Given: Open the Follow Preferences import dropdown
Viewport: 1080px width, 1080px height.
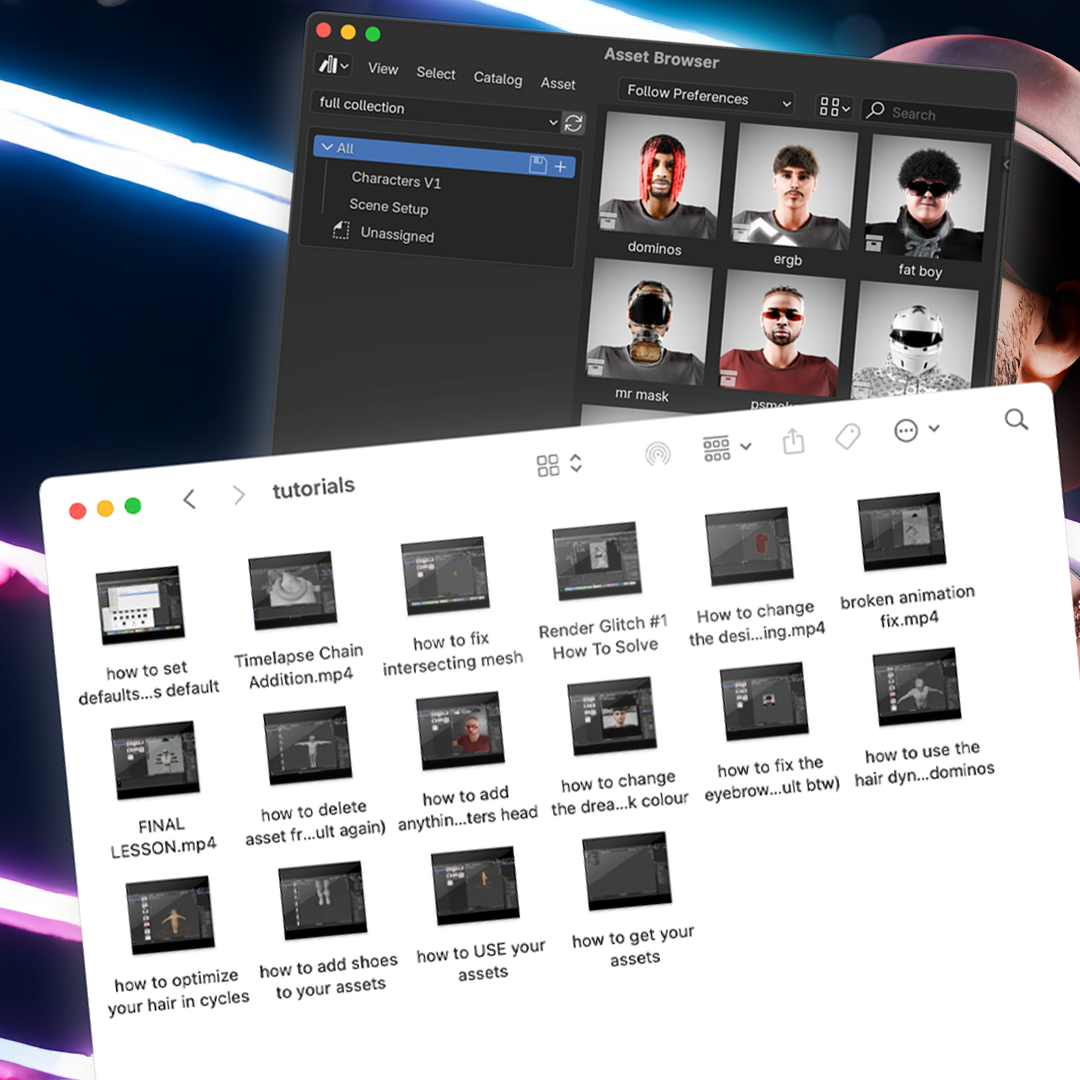Looking at the screenshot, I should pos(706,98).
